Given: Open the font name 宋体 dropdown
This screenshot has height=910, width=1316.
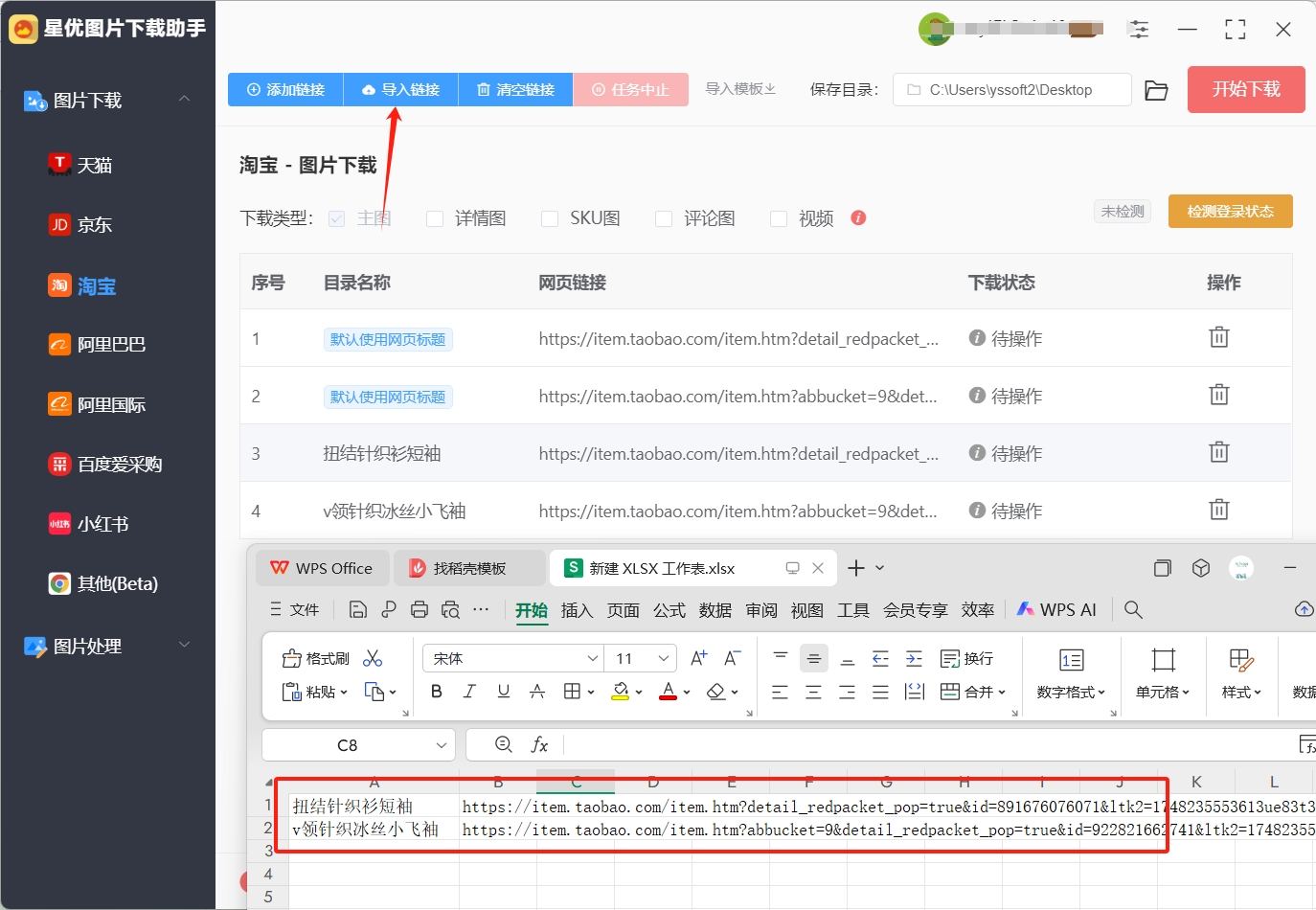Looking at the screenshot, I should pyautogui.click(x=593, y=658).
